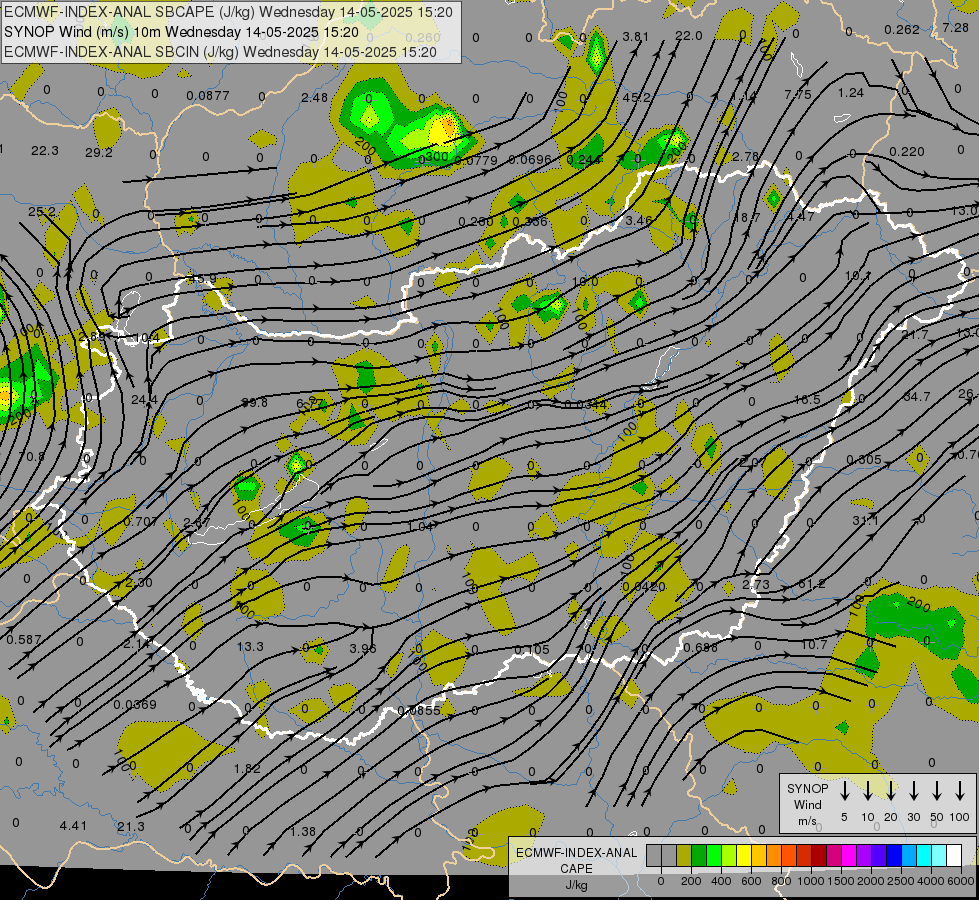Select the yellow swatch in CAPE legend
The height and width of the screenshot is (900, 979).
pos(744,855)
